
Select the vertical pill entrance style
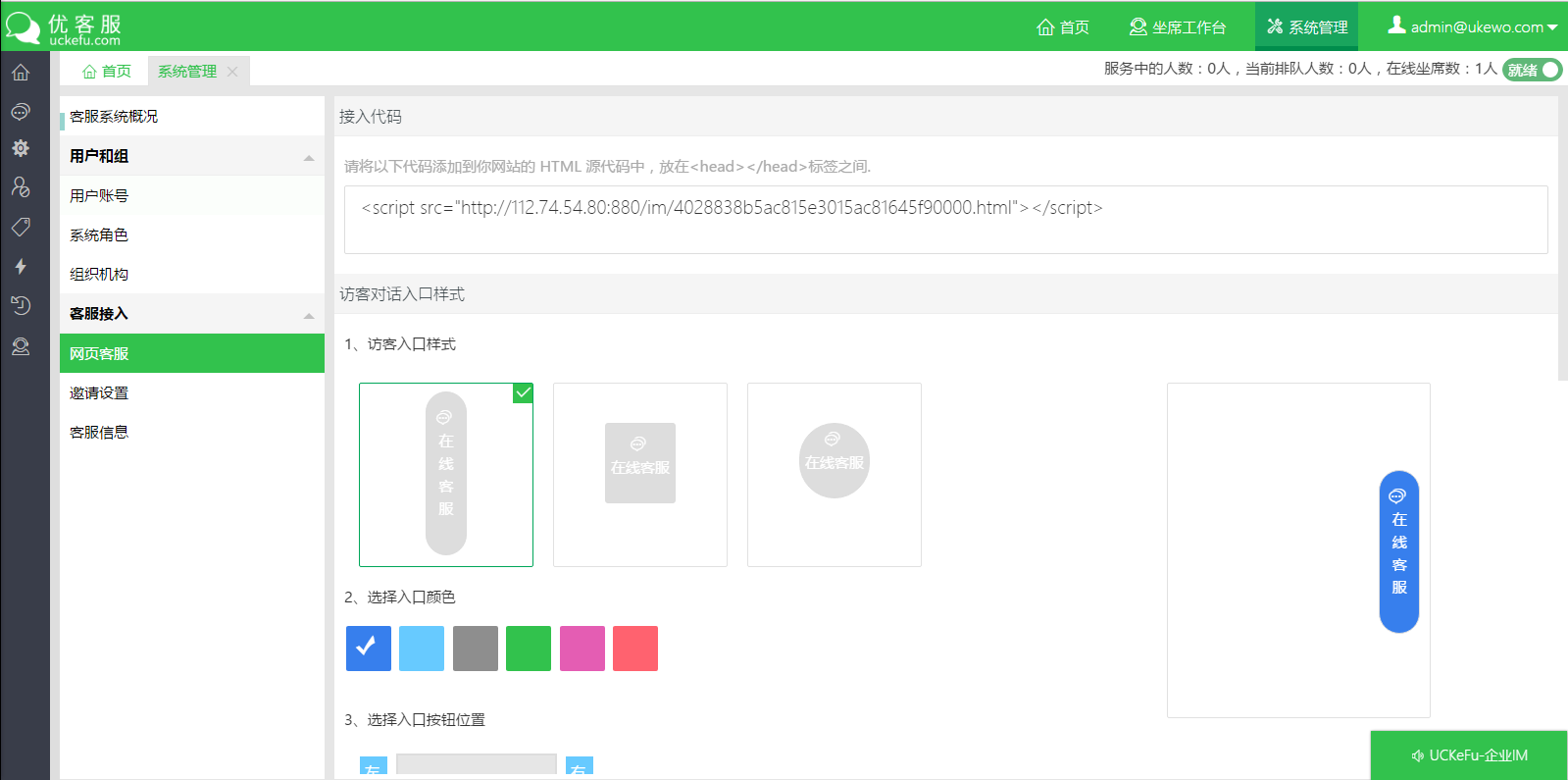[446, 475]
